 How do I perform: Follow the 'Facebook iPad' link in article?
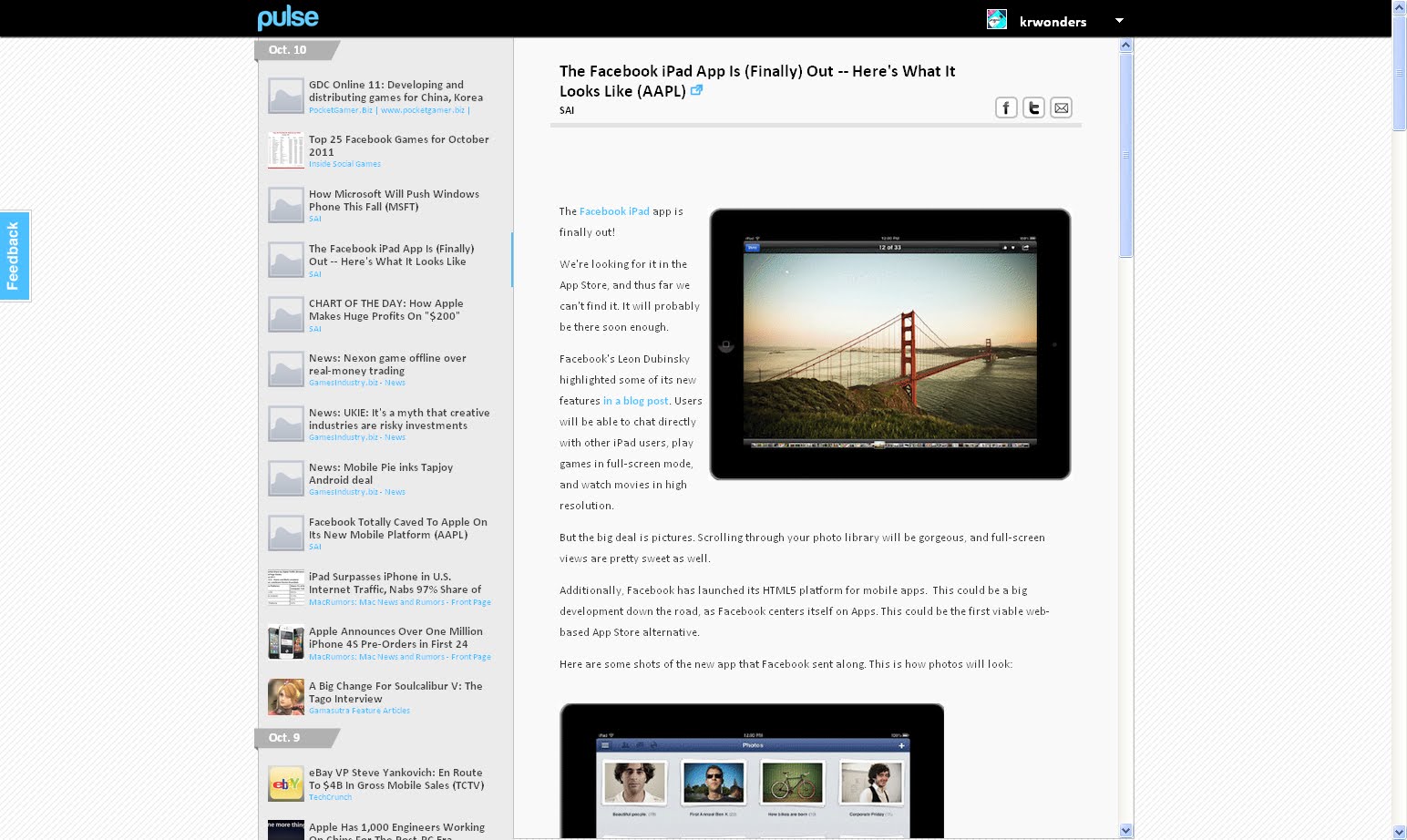tap(614, 211)
